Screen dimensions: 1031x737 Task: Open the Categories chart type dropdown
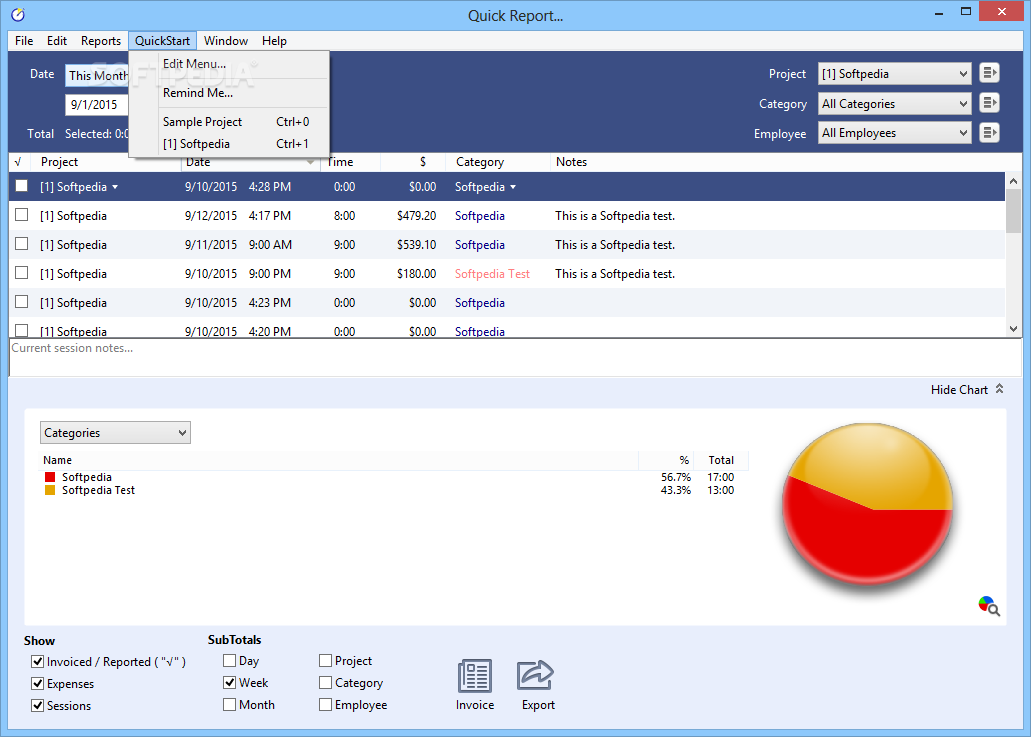[x=115, y=433]
